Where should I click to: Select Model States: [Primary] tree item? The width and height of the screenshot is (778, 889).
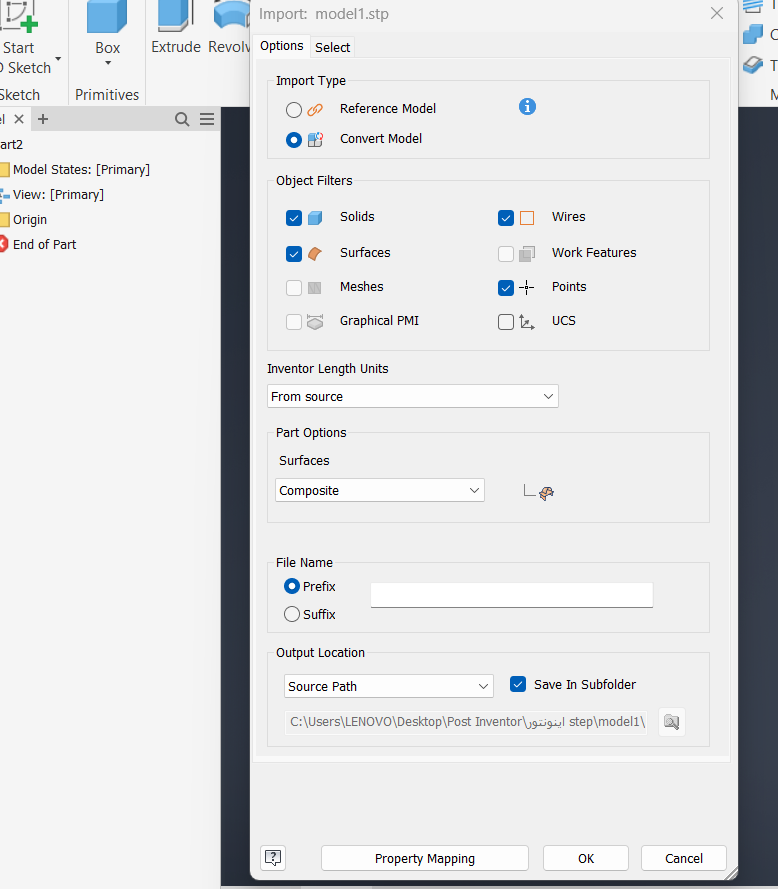[x=81, y=170]
